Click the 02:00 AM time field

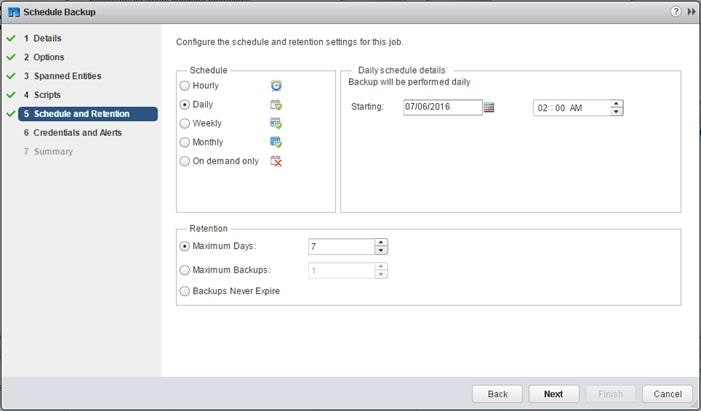pos(572,108)
